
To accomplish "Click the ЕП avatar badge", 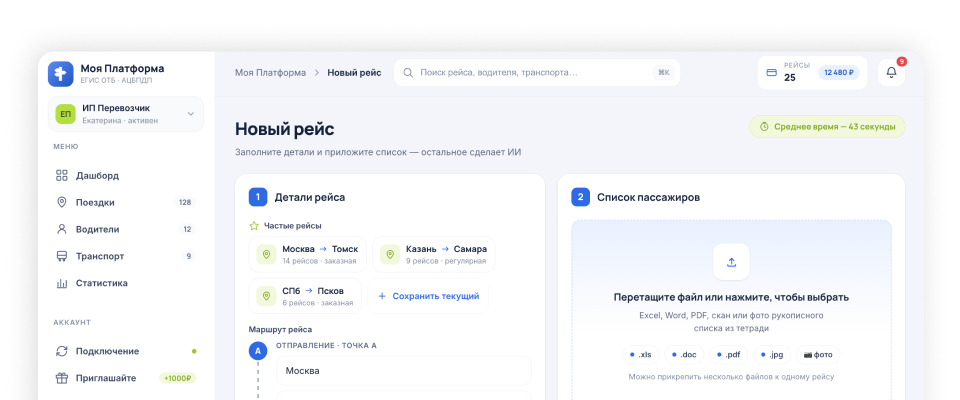I will (66, 114).
